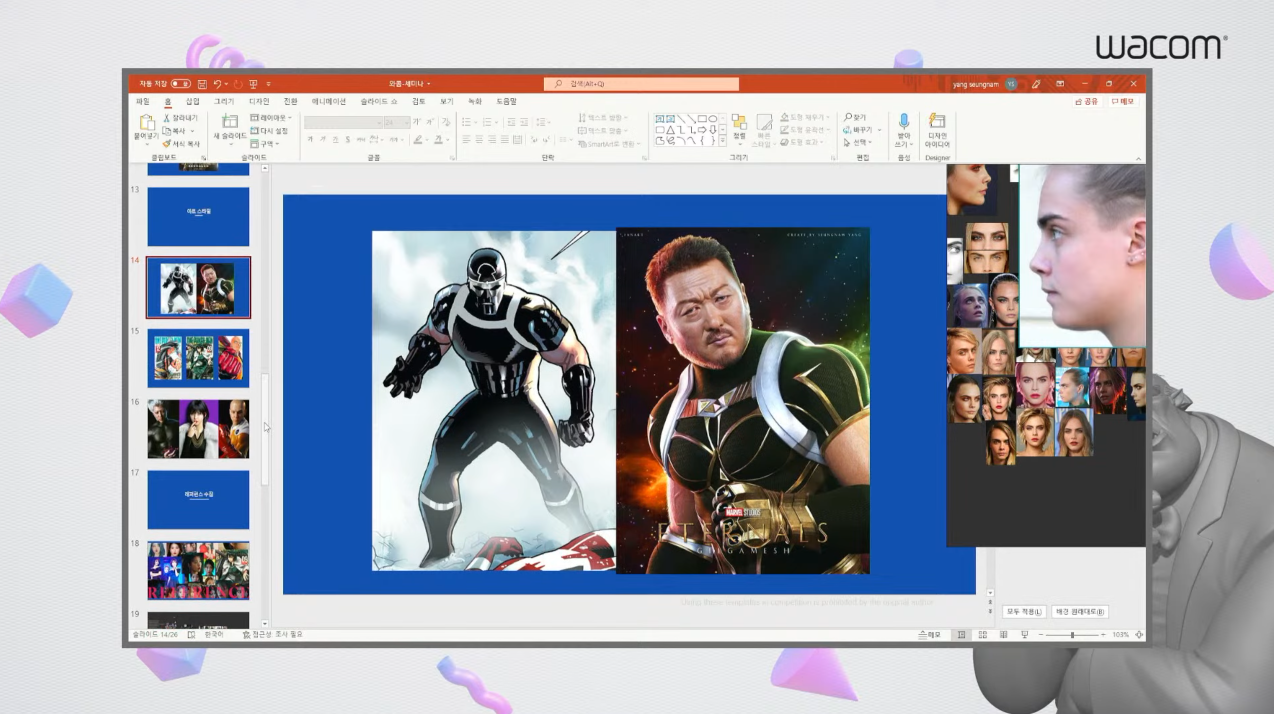
Task: Click accessibility check (접근성) status item
Action: click(272, 635)
